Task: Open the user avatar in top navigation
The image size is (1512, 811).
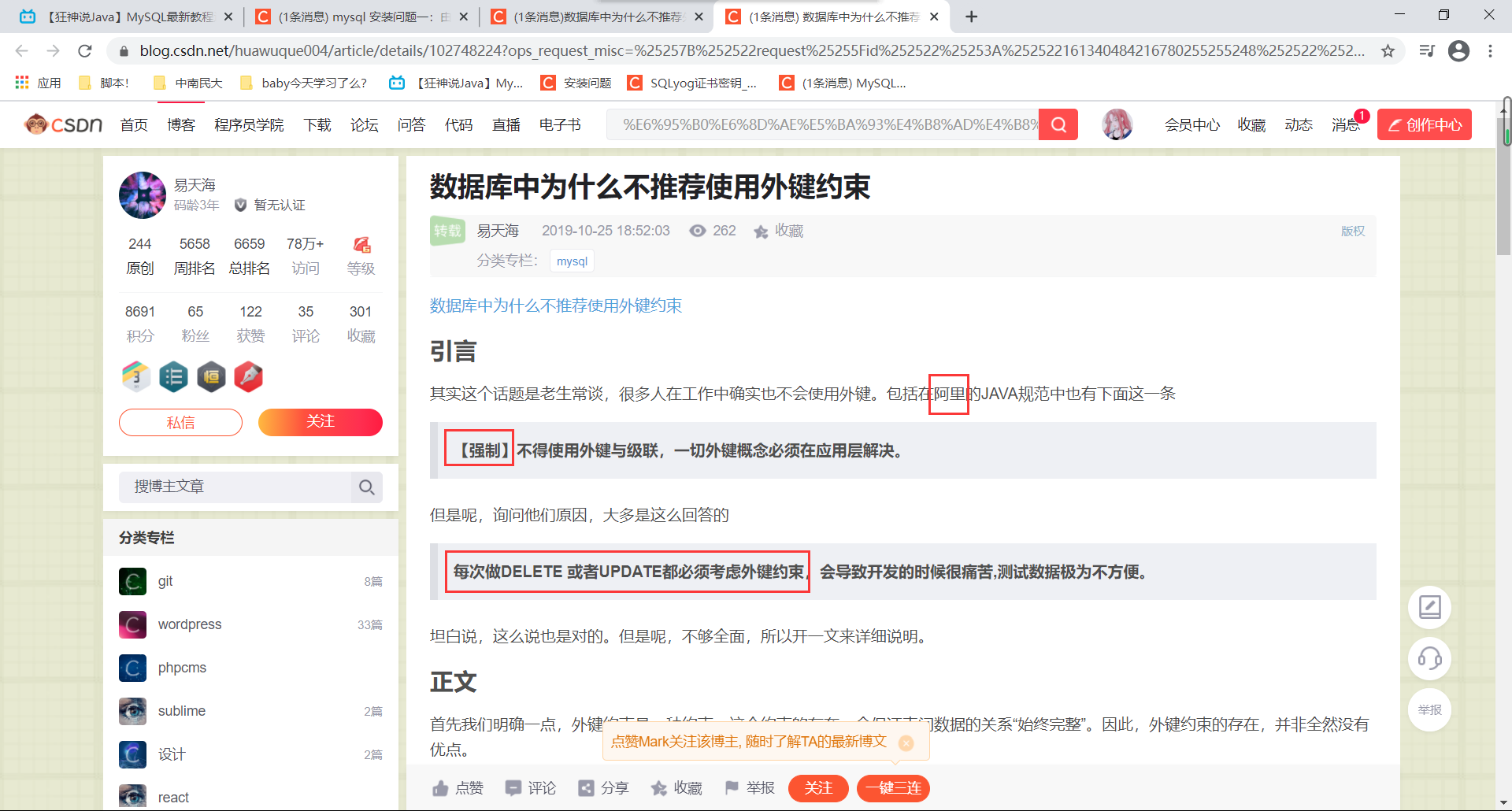Action: coord(1117,124)
